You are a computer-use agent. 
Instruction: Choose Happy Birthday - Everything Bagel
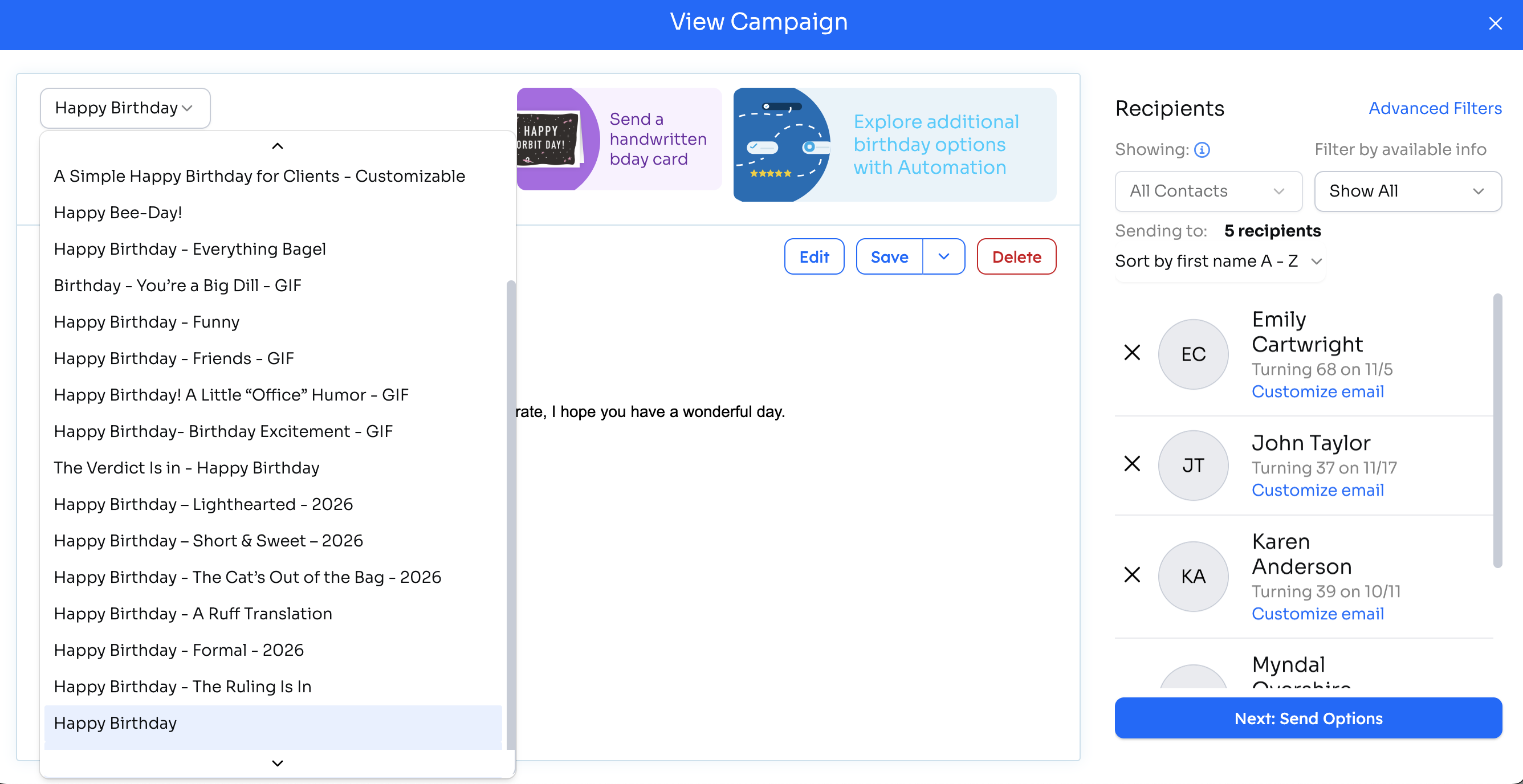273,250
